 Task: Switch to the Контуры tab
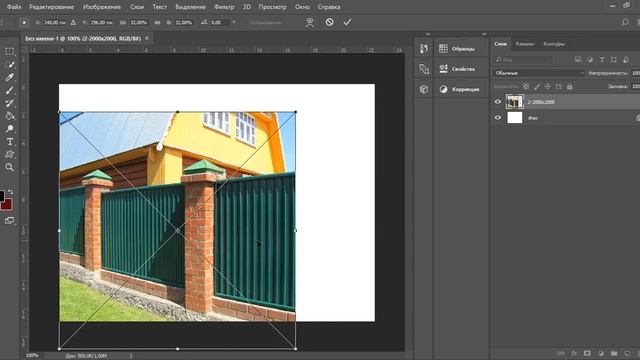554,44
